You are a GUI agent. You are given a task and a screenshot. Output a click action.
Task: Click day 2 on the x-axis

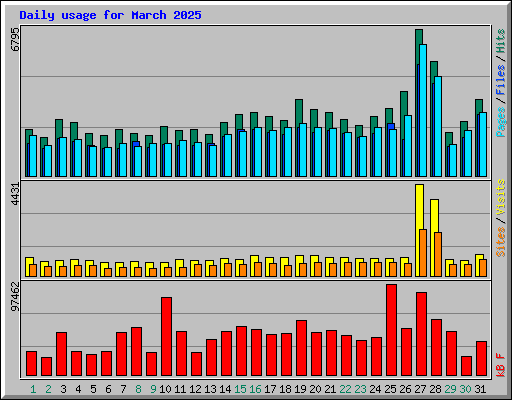[48, 389]
